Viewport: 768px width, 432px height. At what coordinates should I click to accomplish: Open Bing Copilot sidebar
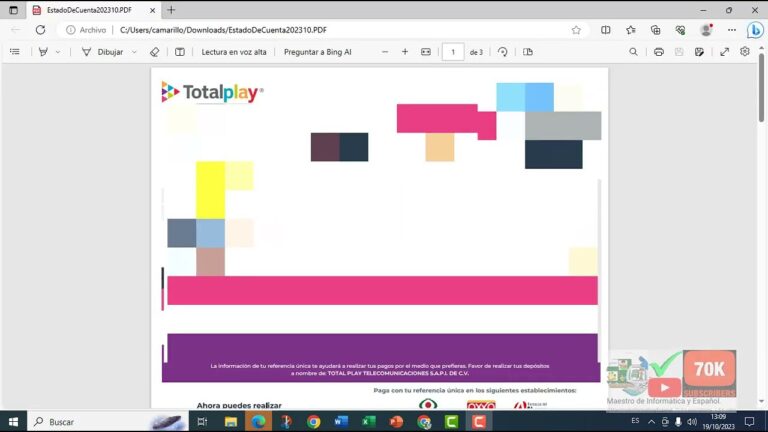755,30
